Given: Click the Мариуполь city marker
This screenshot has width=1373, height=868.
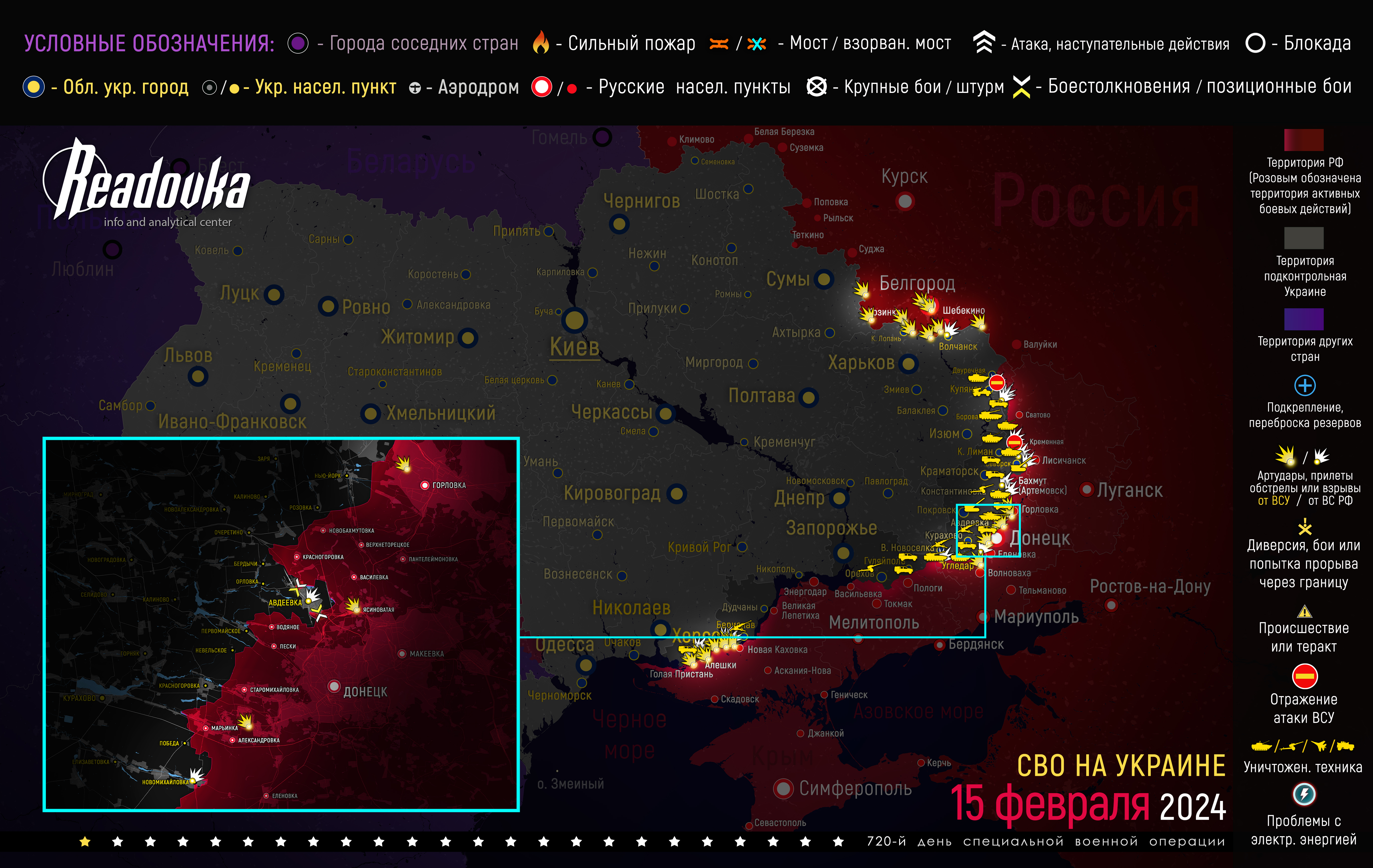Looking at the screenshot, I should pyautogui.click(x=983, y=617).
